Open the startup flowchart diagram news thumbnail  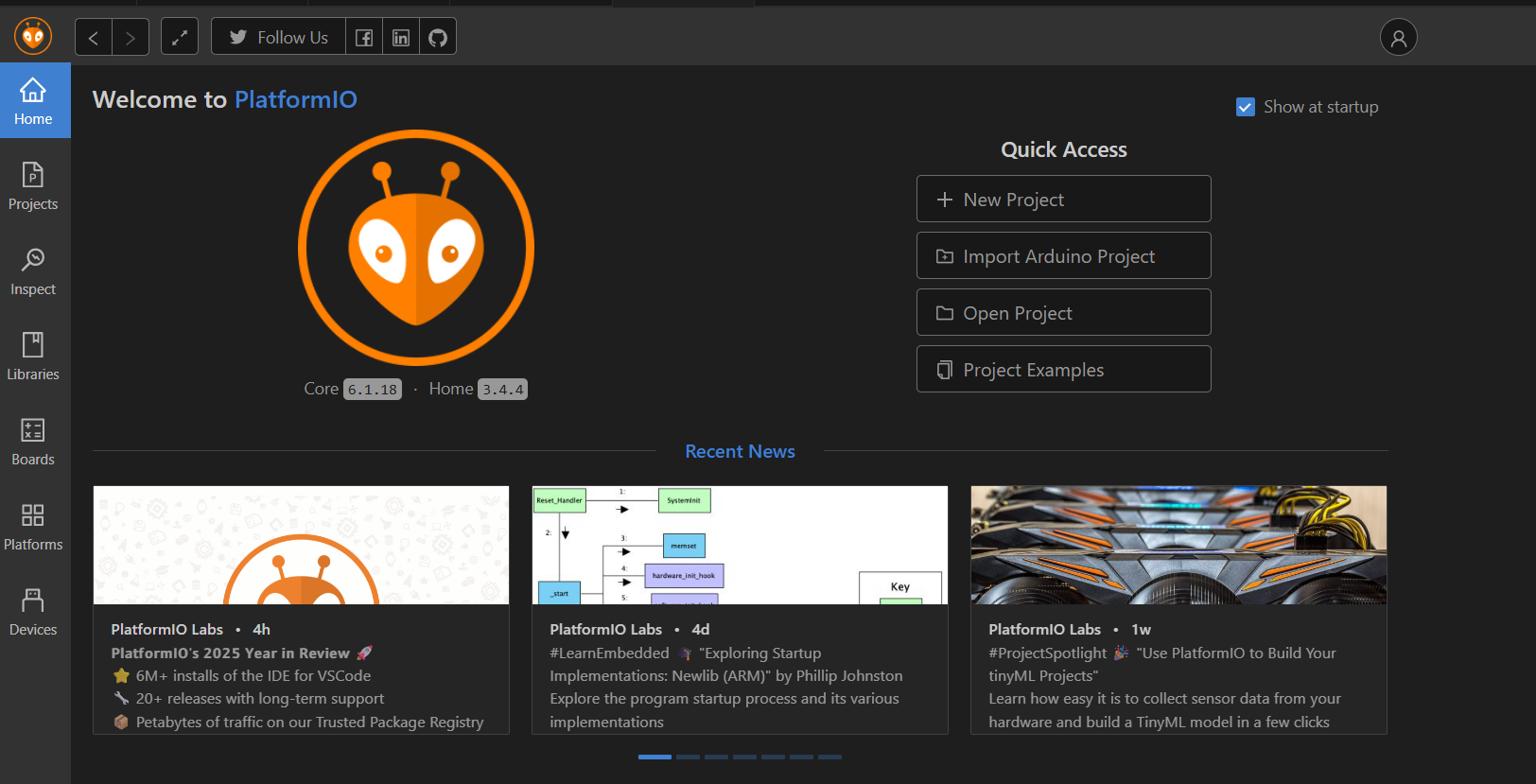tap(740, 545)
